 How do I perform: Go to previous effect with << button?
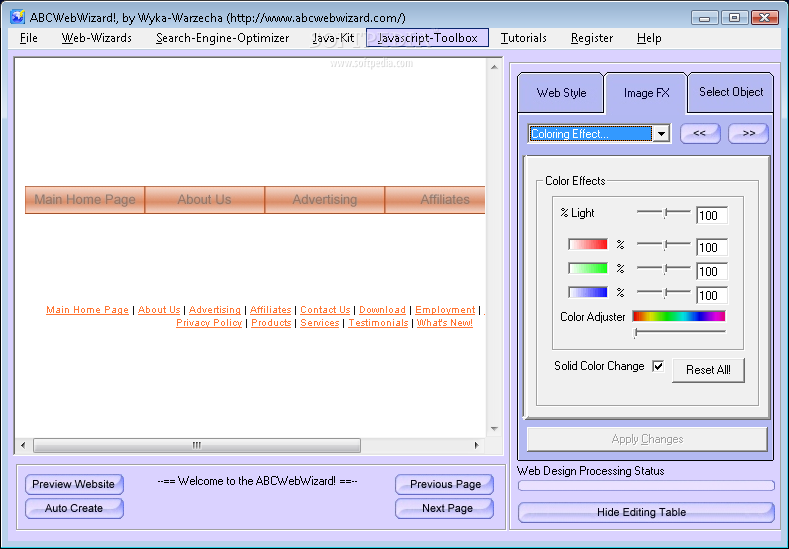pos(699,134)
